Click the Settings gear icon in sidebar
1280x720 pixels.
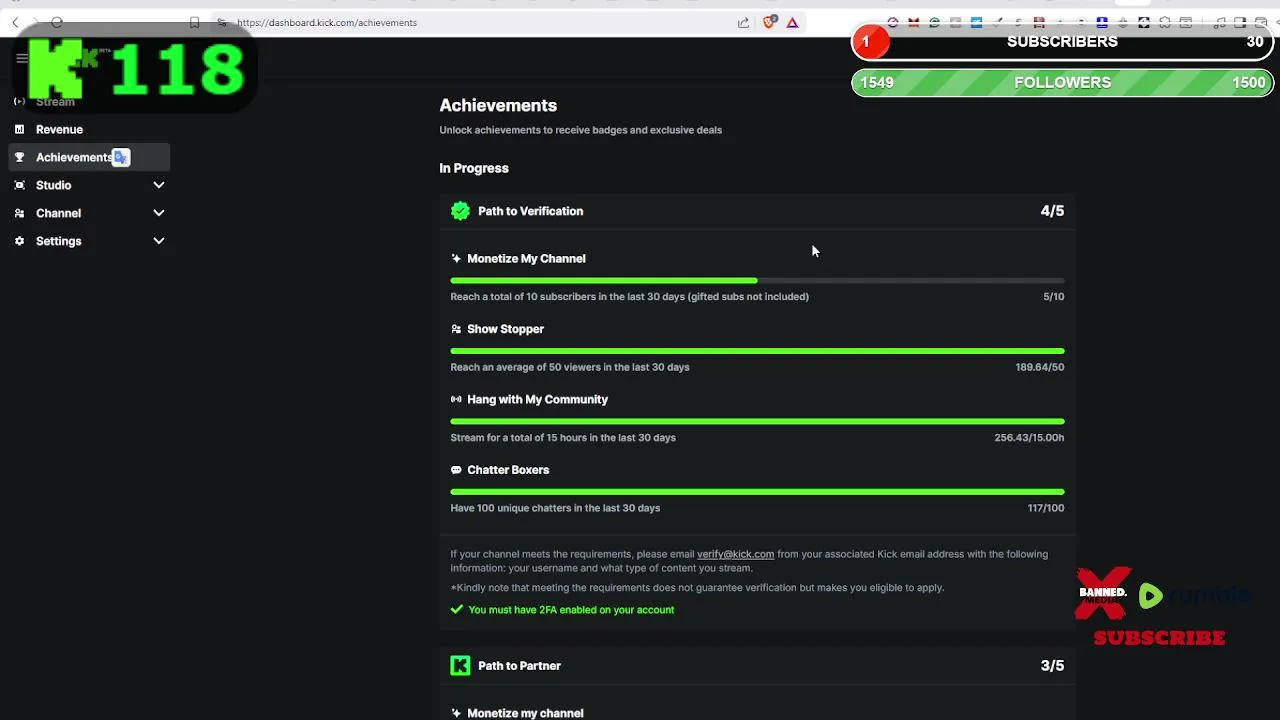pyautogui.click(x=19, y=241)
